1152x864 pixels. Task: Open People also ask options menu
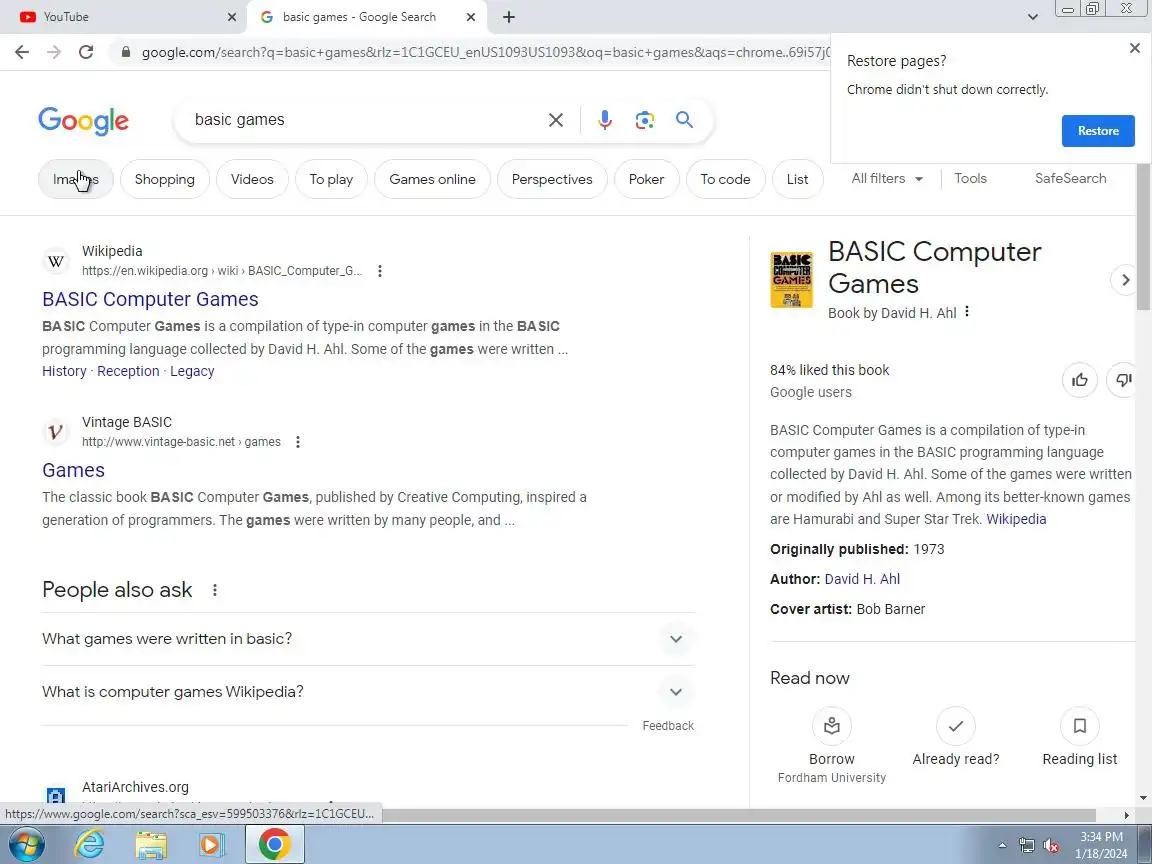point(215,590)
